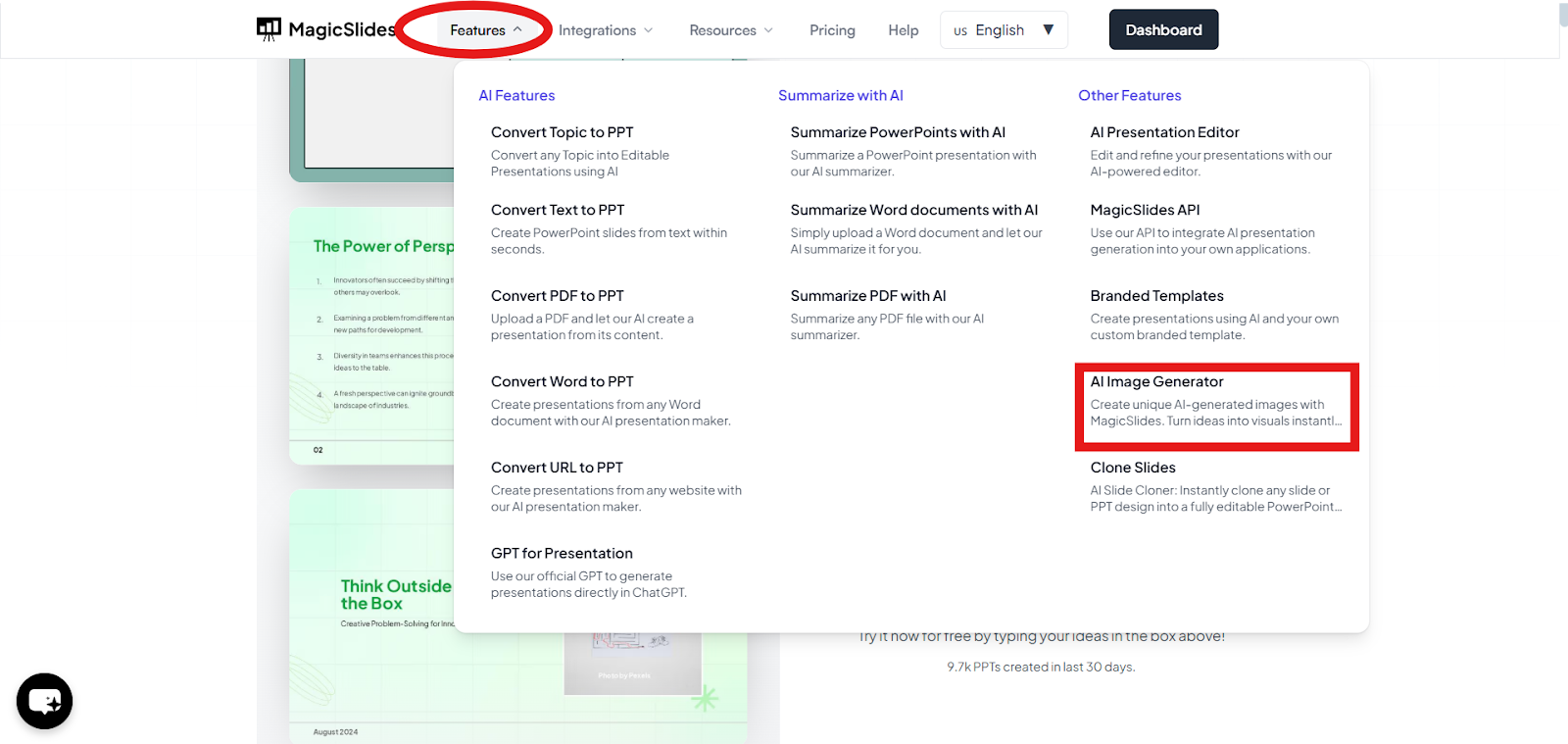Expand the Integrations dropdown
This screenshot has width=1568, height=744.
point(606,30)
